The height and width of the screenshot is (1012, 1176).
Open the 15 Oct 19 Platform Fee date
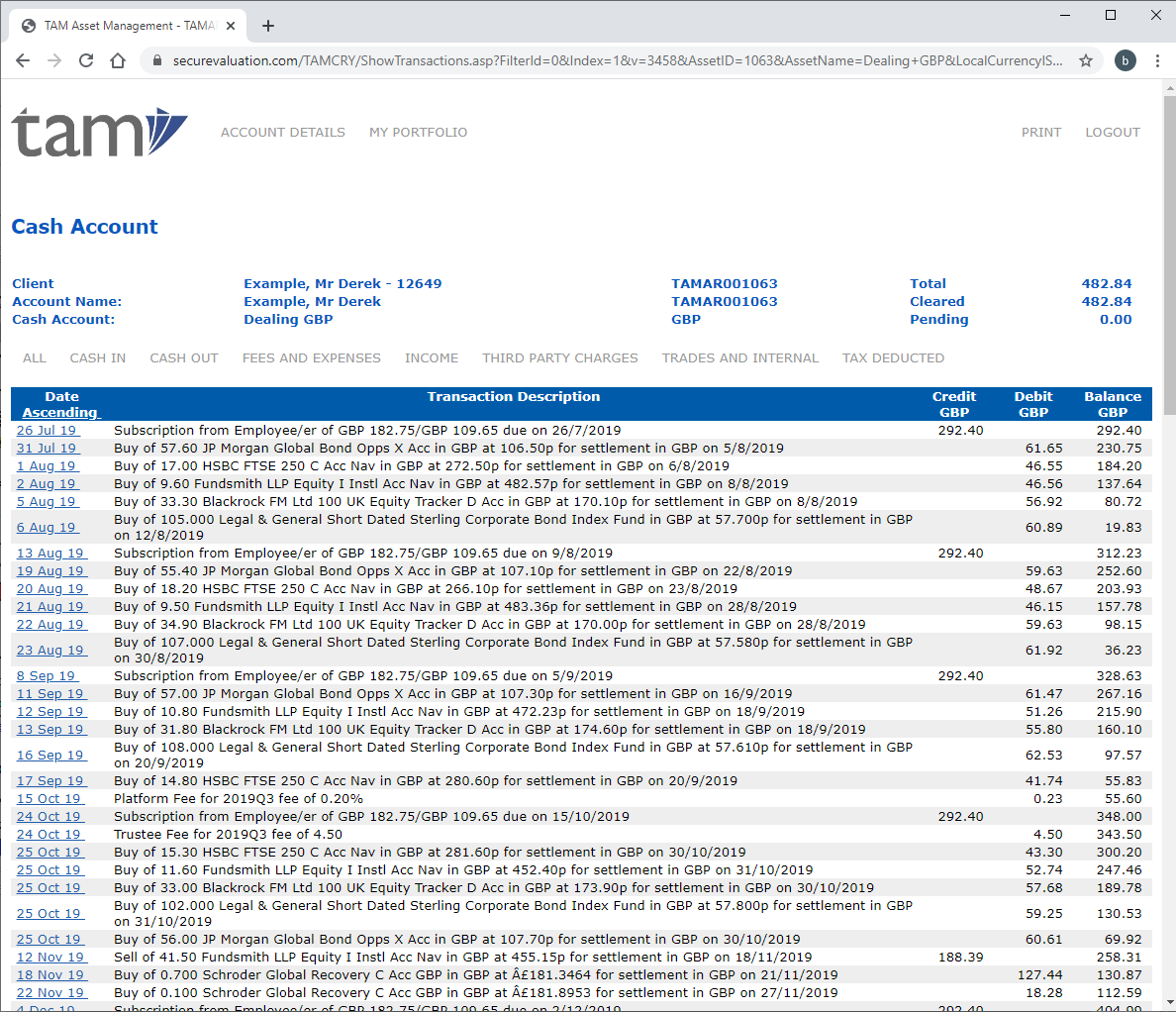click(50, 799)
